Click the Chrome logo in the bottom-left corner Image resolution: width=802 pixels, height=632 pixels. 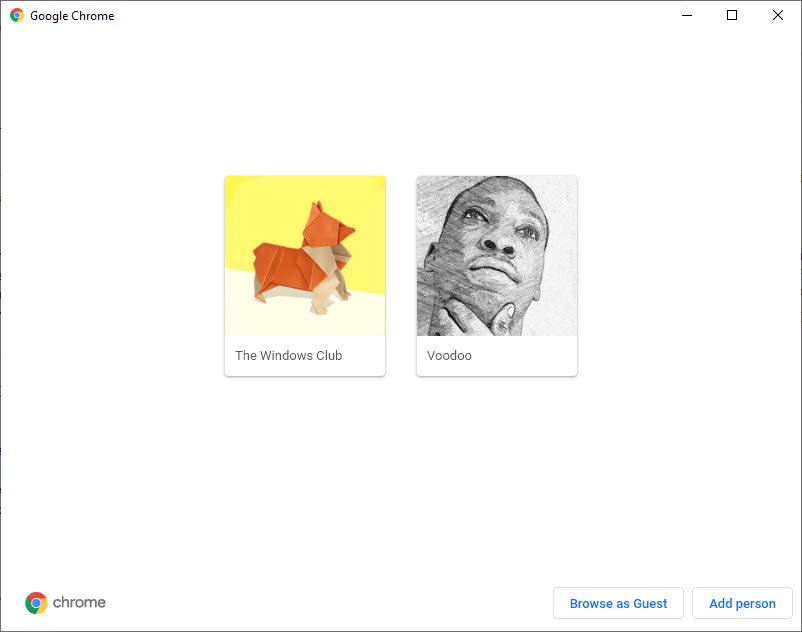click(36, 602)
